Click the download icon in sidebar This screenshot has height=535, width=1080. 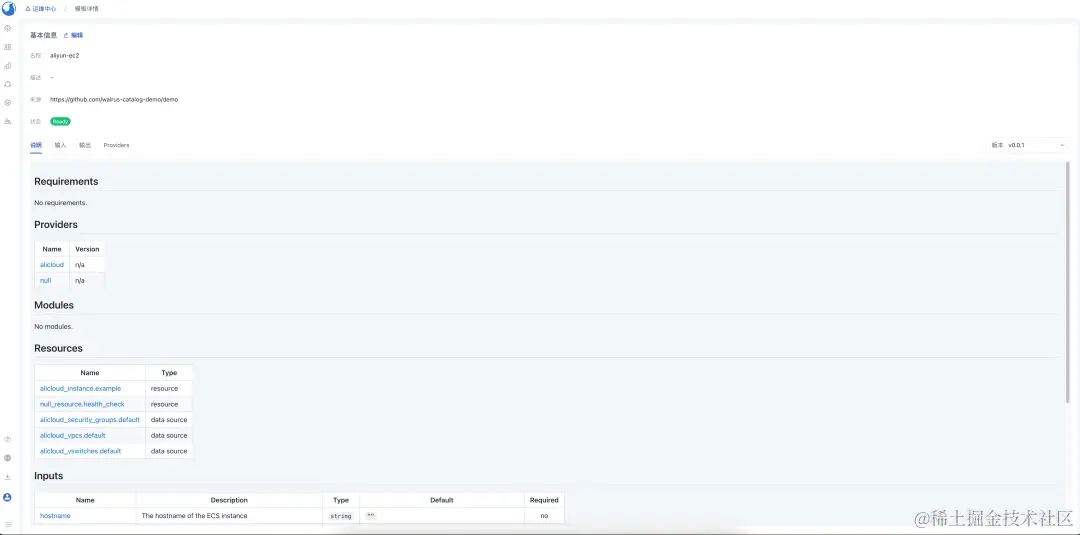pyautogui.click(x=8, y=476)
